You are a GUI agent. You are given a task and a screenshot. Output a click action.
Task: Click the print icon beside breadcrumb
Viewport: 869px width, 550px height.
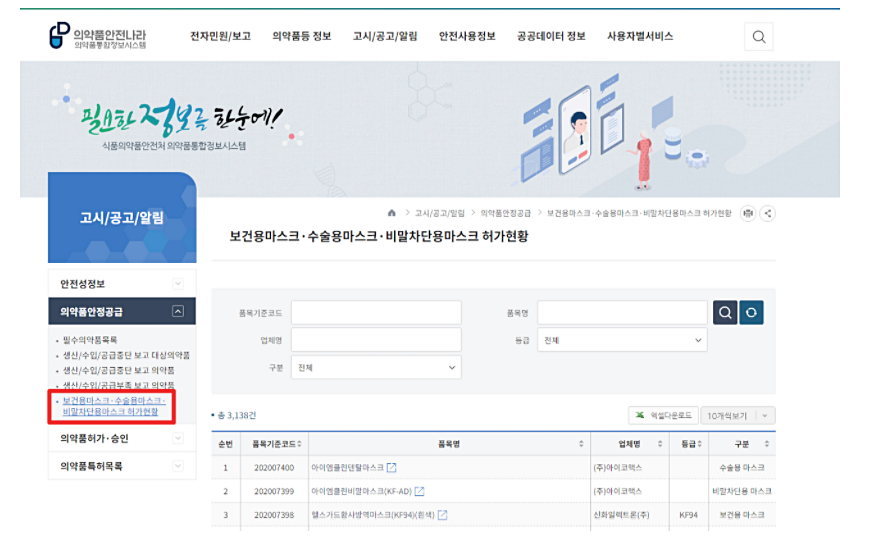[748, 213]
